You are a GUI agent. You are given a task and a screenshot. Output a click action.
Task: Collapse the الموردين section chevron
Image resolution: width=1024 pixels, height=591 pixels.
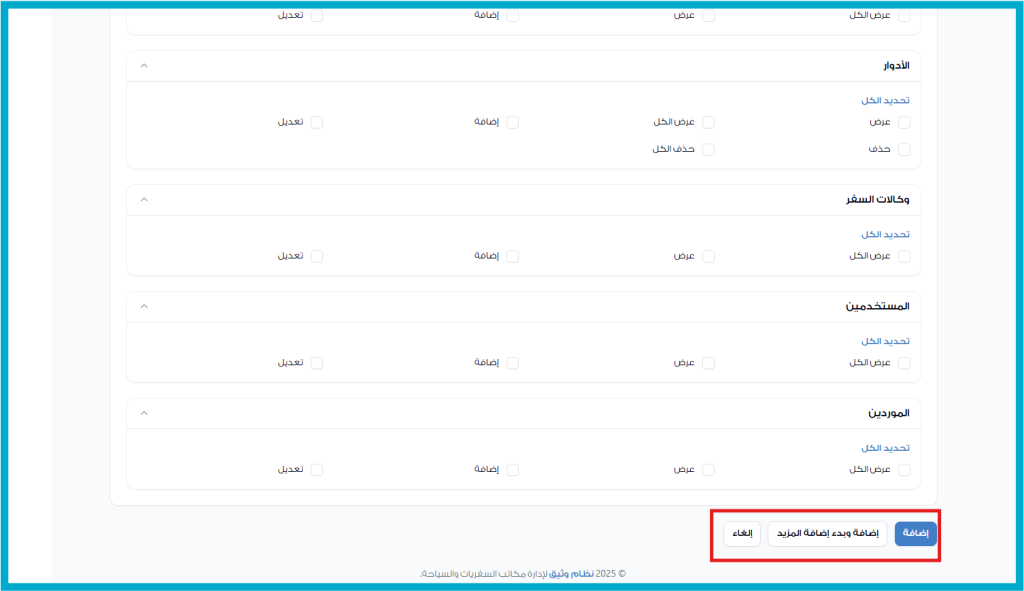coord(144,413)
